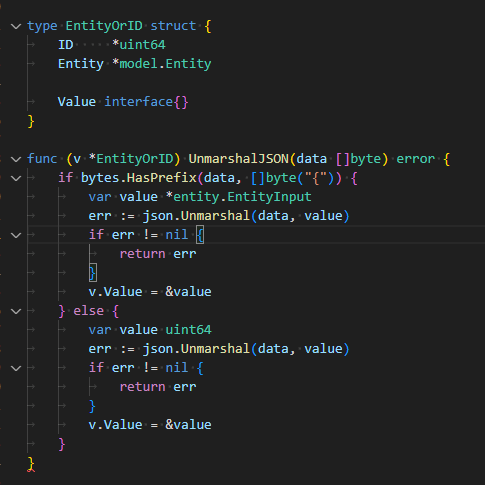Click the second 'return err' statement
The image size is (485, 485).
(x=158, y=387)
